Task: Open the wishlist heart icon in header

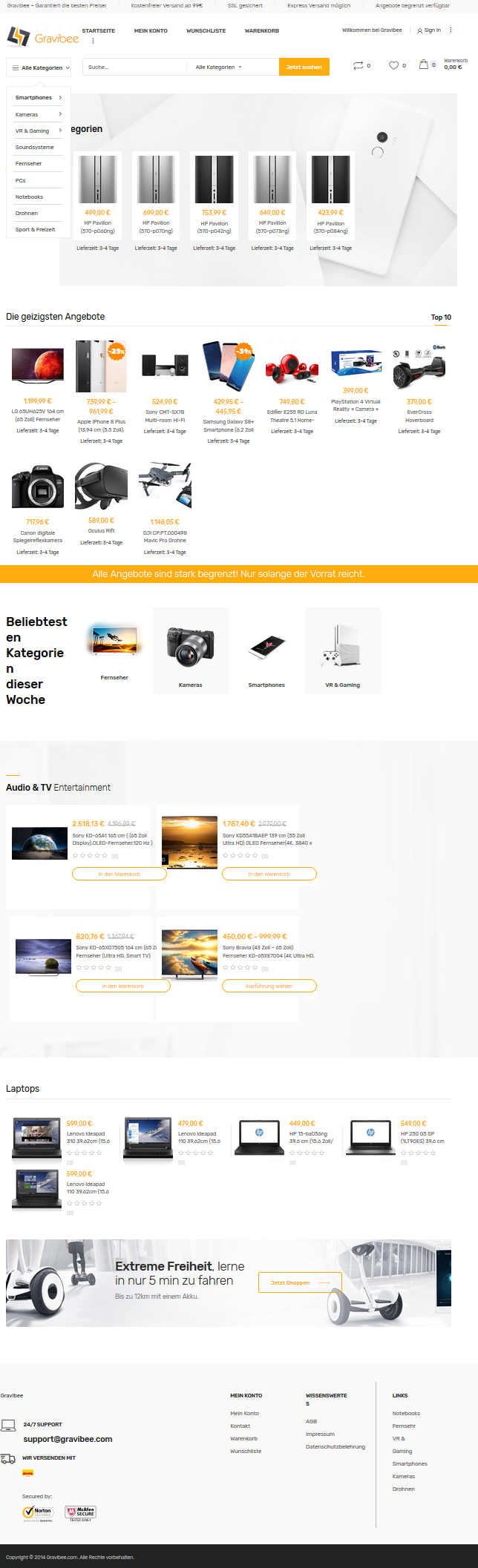Action: [394, 65]
